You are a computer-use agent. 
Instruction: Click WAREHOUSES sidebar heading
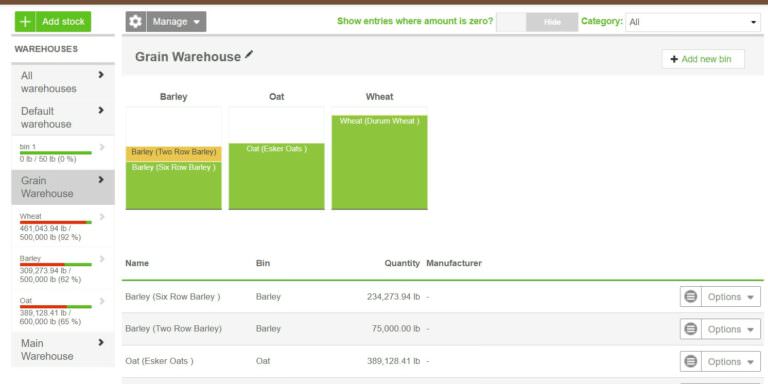click(46, 49)
